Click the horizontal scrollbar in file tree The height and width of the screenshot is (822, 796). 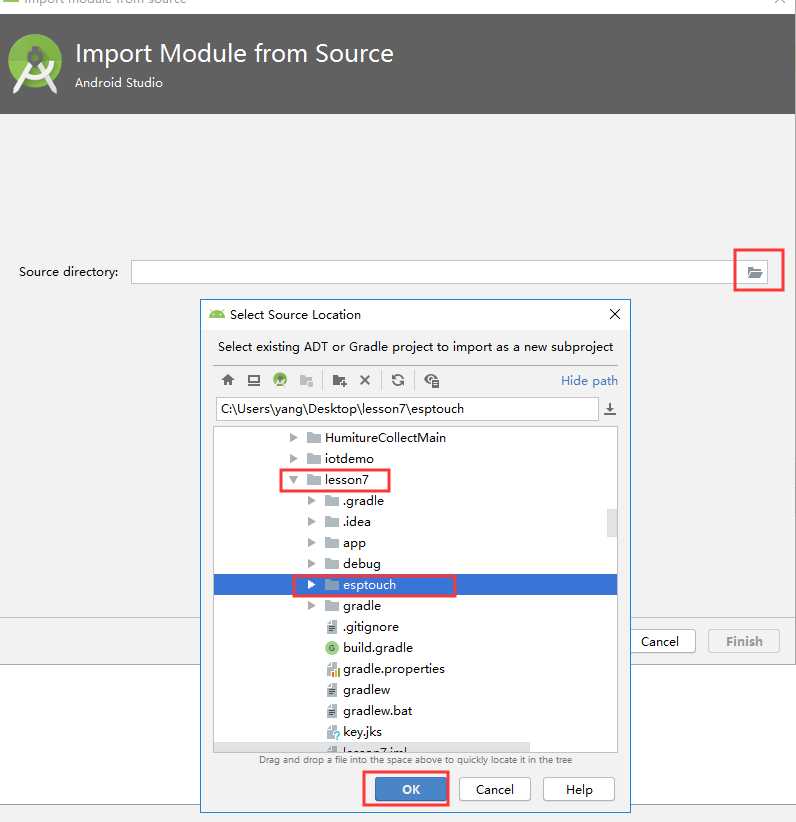point(372,747)
